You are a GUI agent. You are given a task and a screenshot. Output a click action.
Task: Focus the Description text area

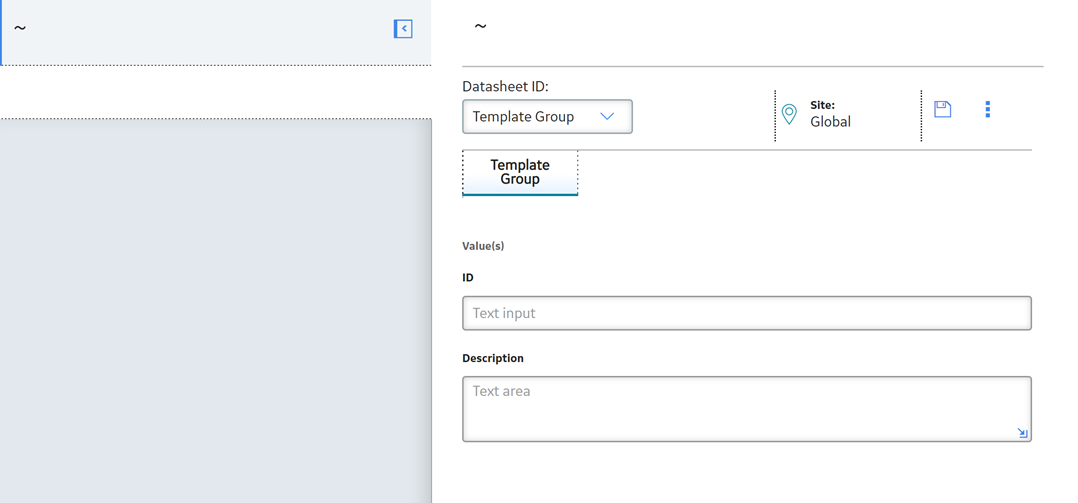747,409
